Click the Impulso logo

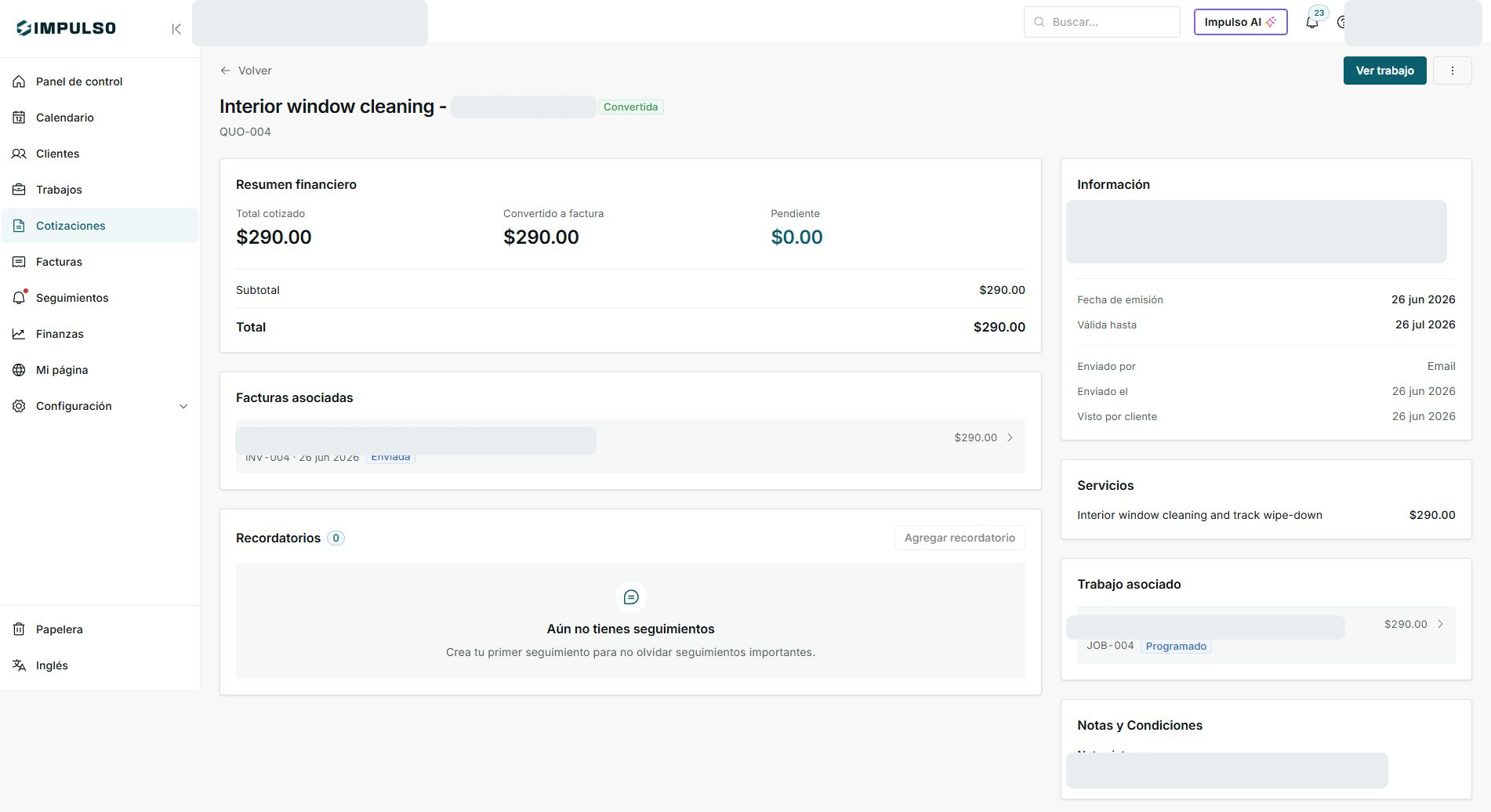(67, 28)
